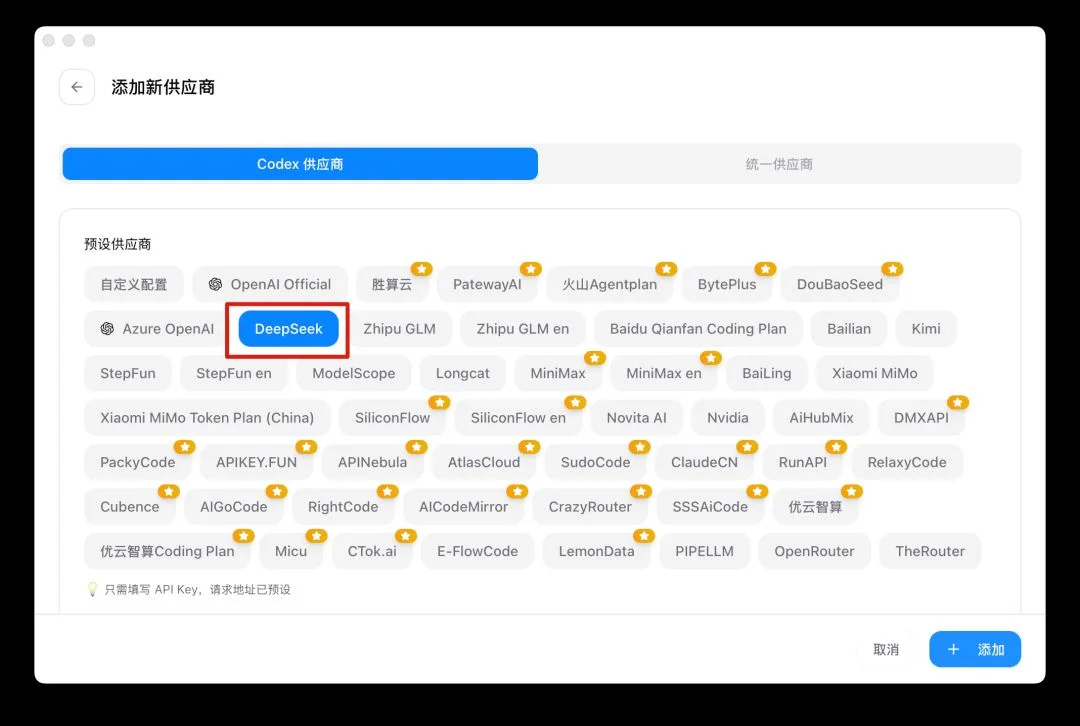Select the MiniMax chip without en
1080x726 pixels.
coord(558,373)
